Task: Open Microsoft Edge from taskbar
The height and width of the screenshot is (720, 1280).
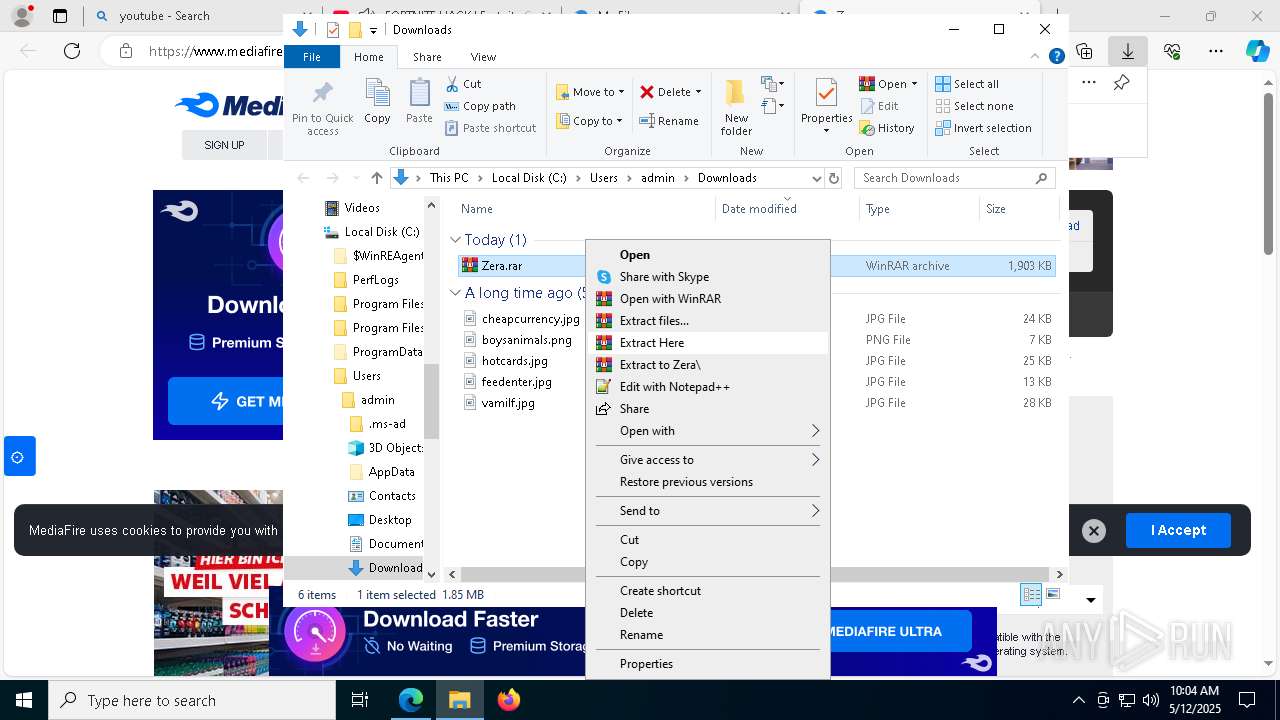Action: click(411, 700)
